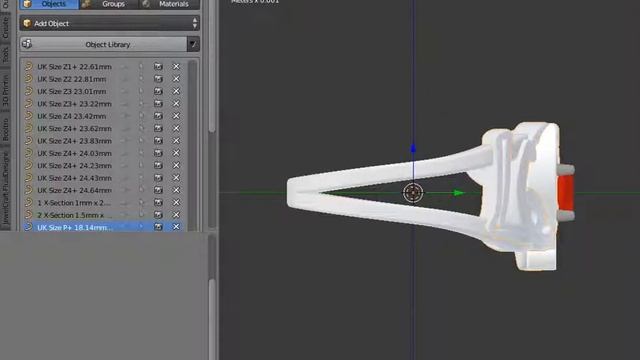This screenshot has width=640, height=360.
Task: Toggle render camera for UK Size Z4+ 24.43mm
Action: (x=158, y=178)
